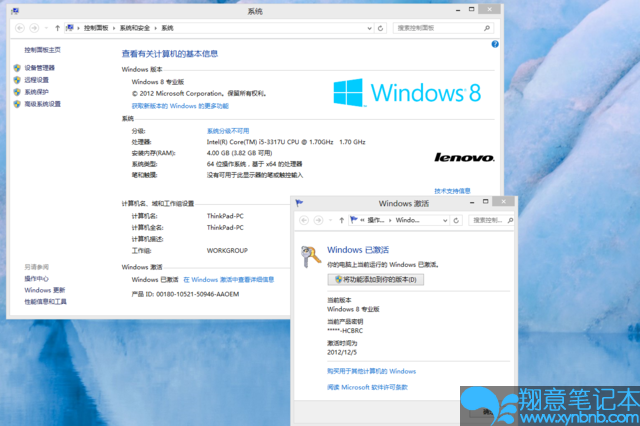Open recent locations dropdown in System window

46,28
